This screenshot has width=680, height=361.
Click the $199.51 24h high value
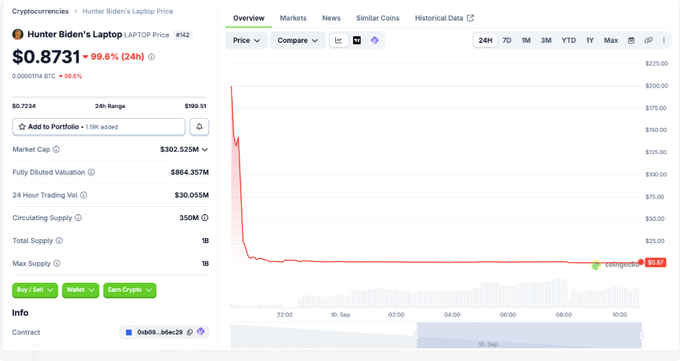pyautogui.click(x=196, y=106)
